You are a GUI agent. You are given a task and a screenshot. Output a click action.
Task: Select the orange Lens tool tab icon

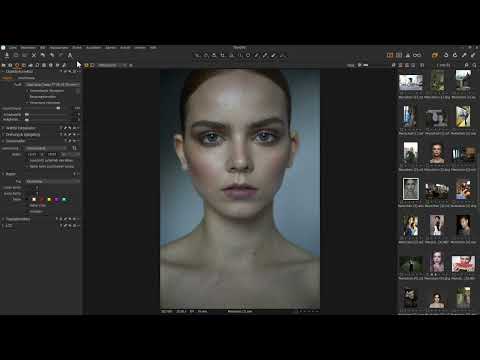tap(17, 65)
